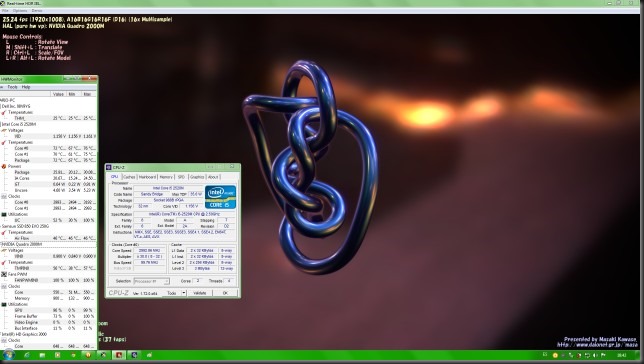This screenshot has height=364, width=644.
Task: Click the taskbar clock in the system tray
Action: pos(622,355)
